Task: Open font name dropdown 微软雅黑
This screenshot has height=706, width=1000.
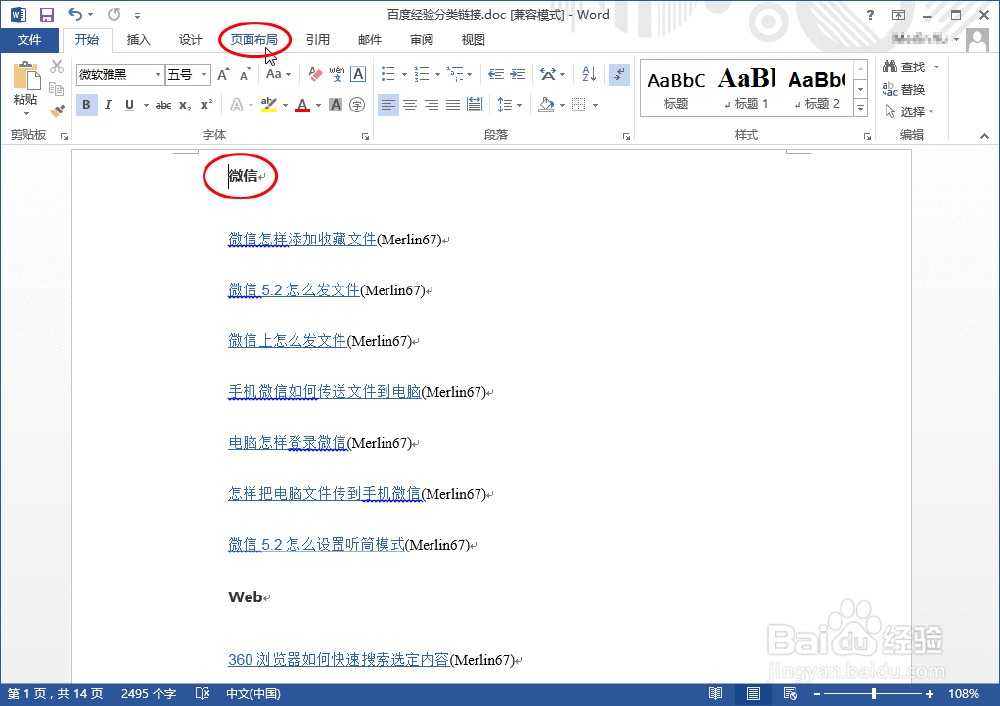Action: [x=158, y=75]
